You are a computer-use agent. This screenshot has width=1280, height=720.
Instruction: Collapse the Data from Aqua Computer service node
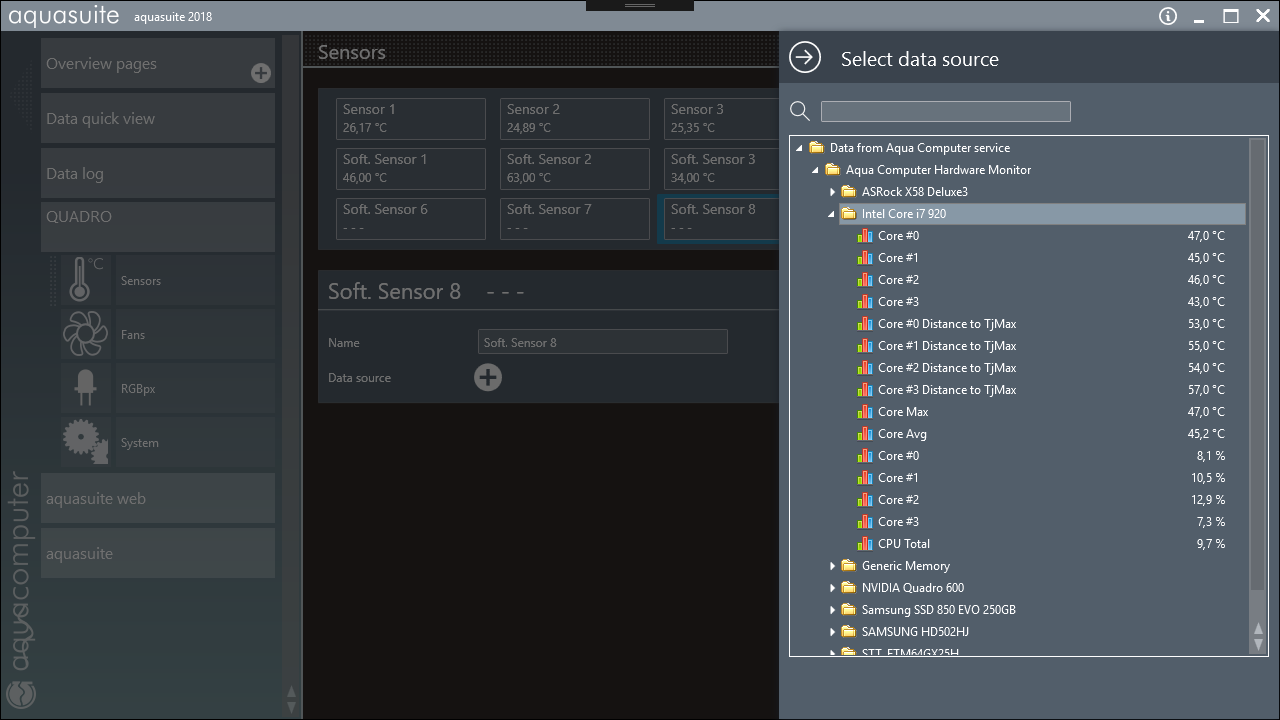tap(800, 148)
